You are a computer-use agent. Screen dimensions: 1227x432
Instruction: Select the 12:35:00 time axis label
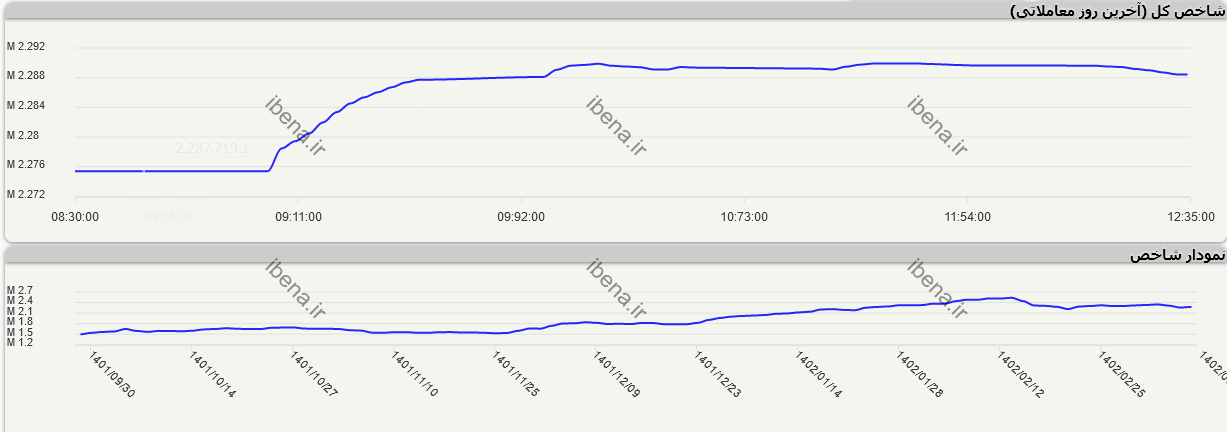click(1189, 217)
